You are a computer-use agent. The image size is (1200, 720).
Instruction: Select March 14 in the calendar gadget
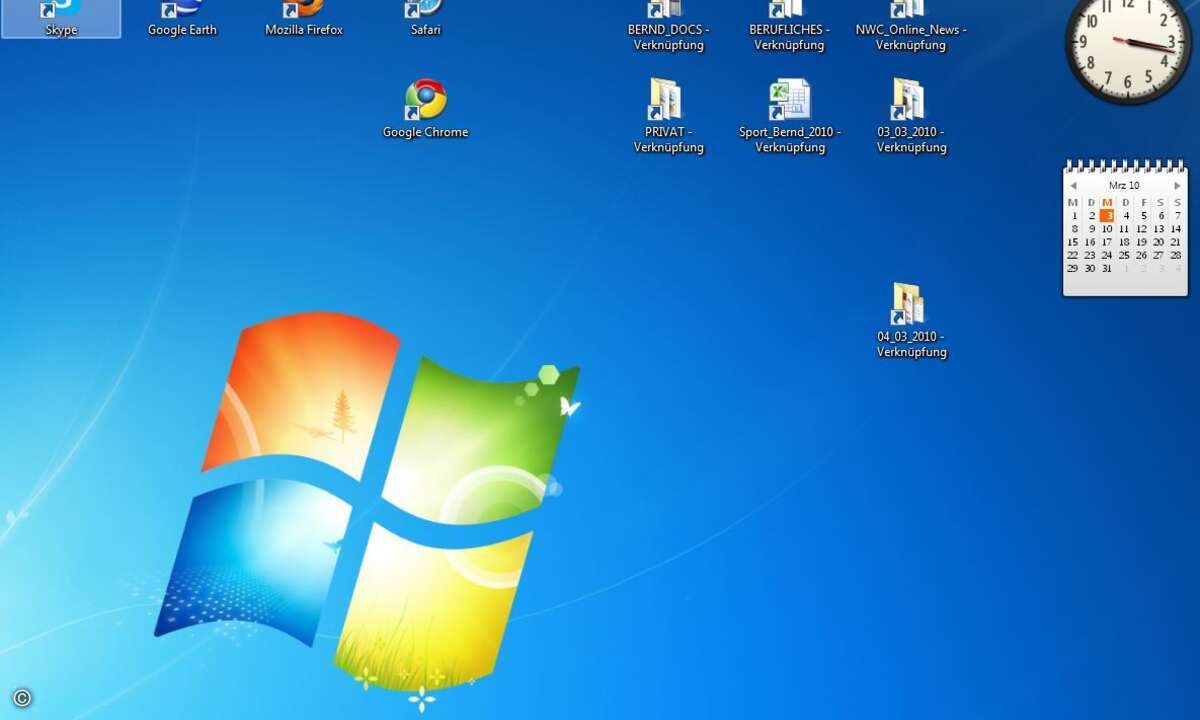1176,229
